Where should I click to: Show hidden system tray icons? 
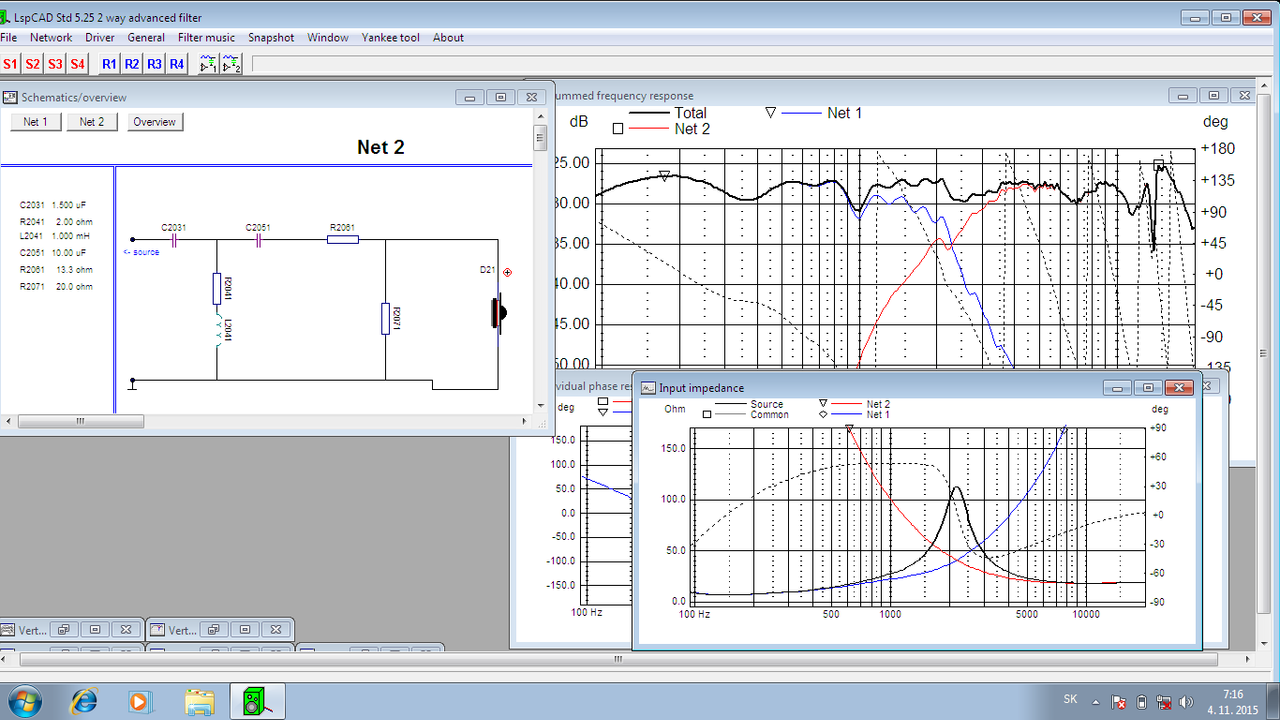[x=1097, y=701]
